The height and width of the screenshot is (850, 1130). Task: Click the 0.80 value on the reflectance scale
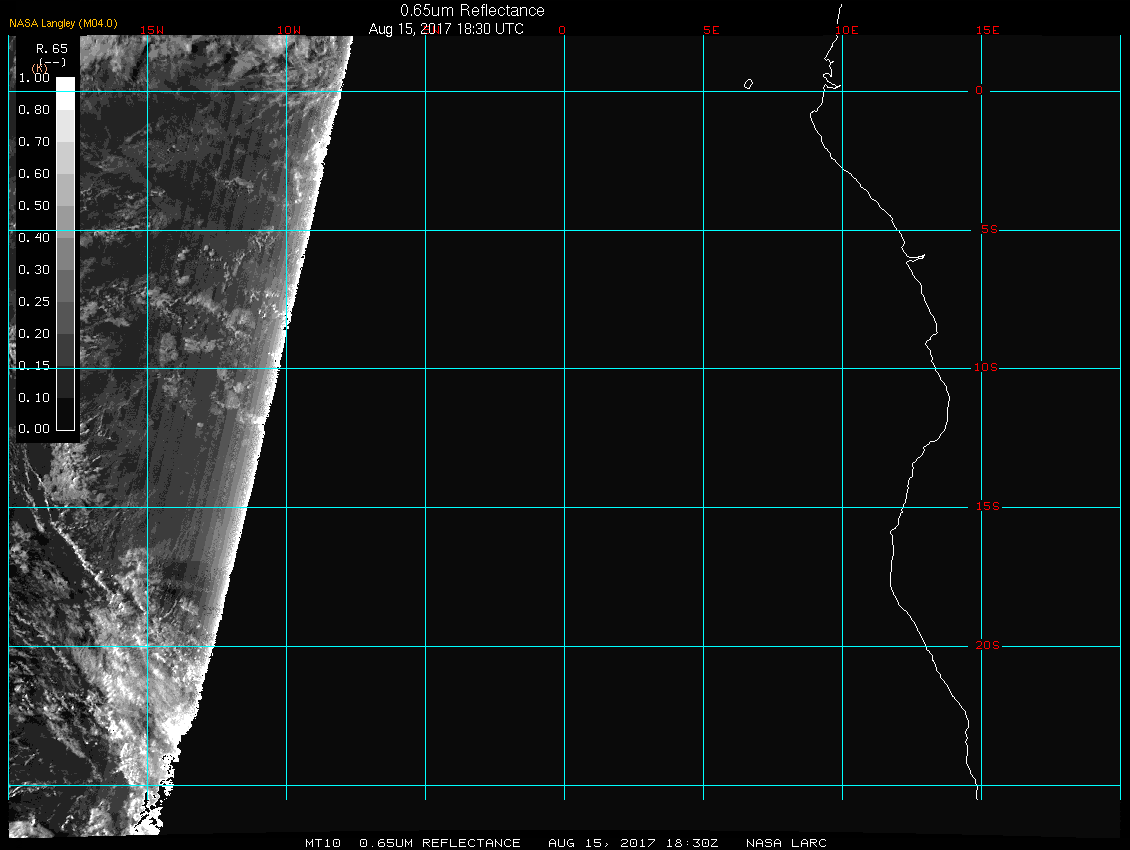pos(34,110)
